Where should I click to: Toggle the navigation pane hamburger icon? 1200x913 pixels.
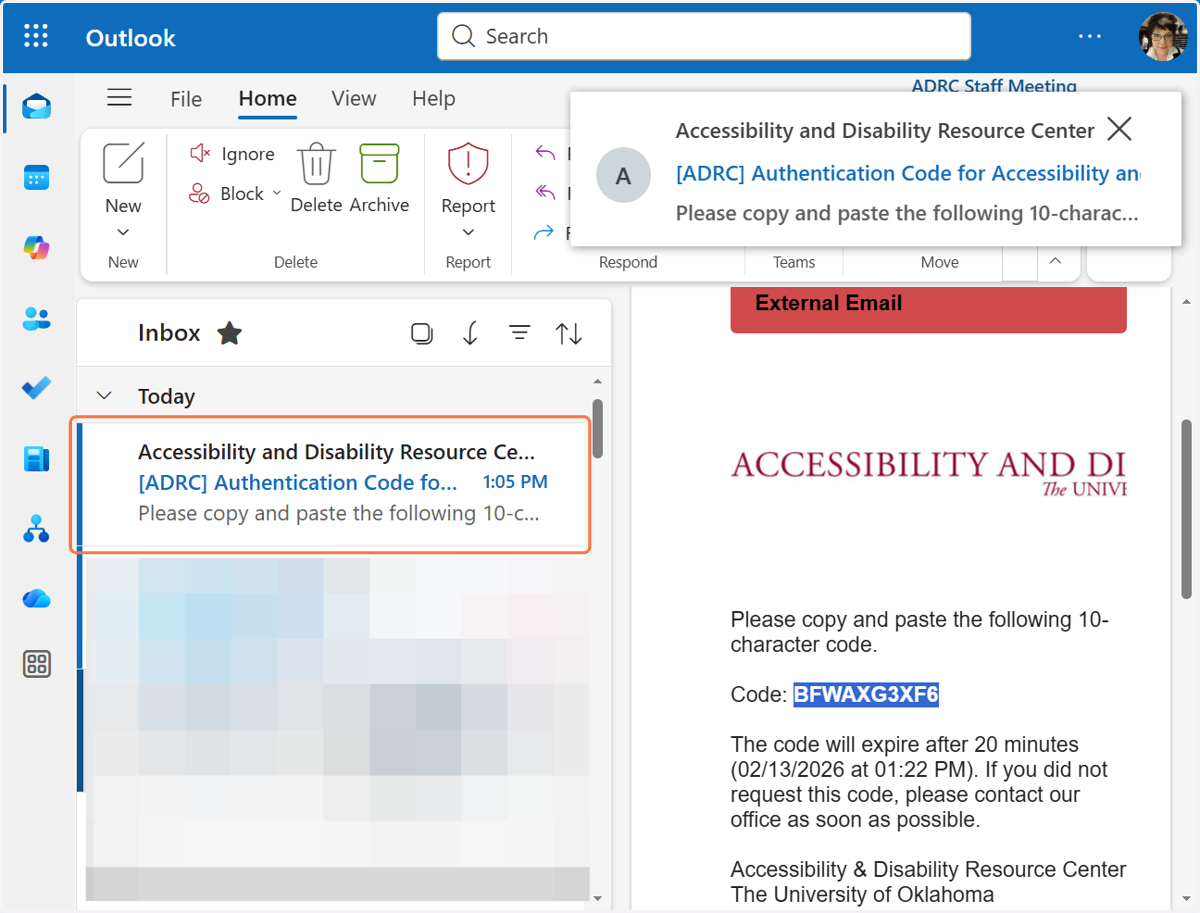[120, 97]
